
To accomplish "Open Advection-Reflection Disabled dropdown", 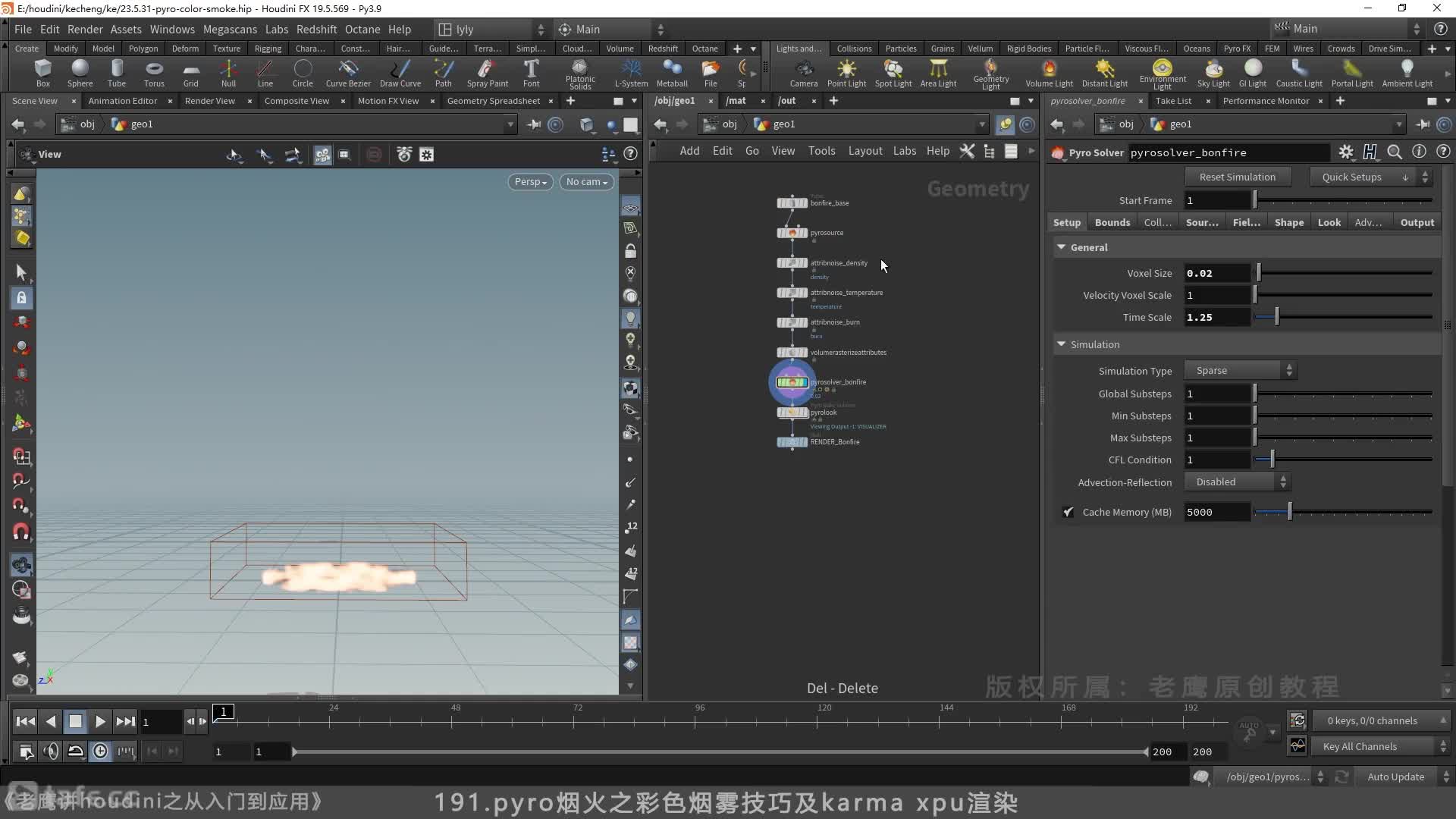I will (1237, 482).
